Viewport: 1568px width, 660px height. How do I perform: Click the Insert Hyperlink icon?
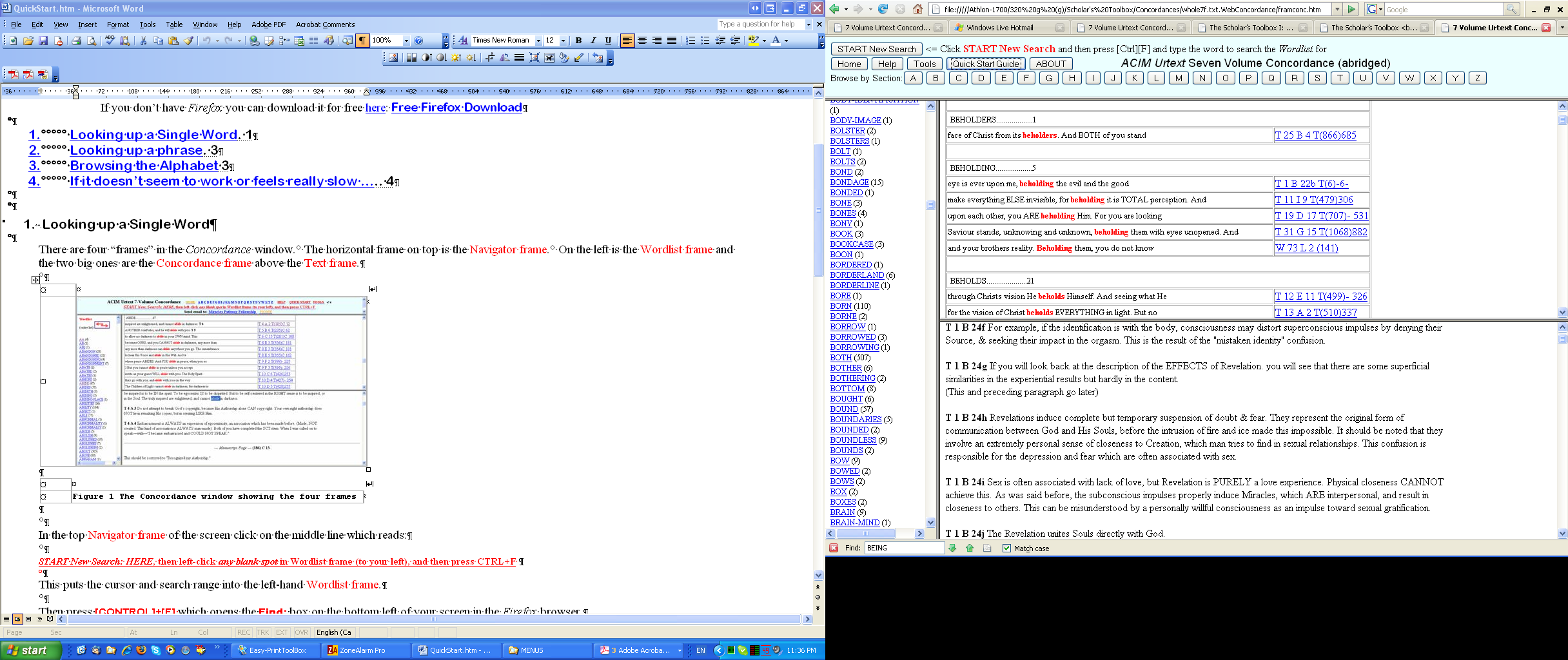(x=255, y=41)
